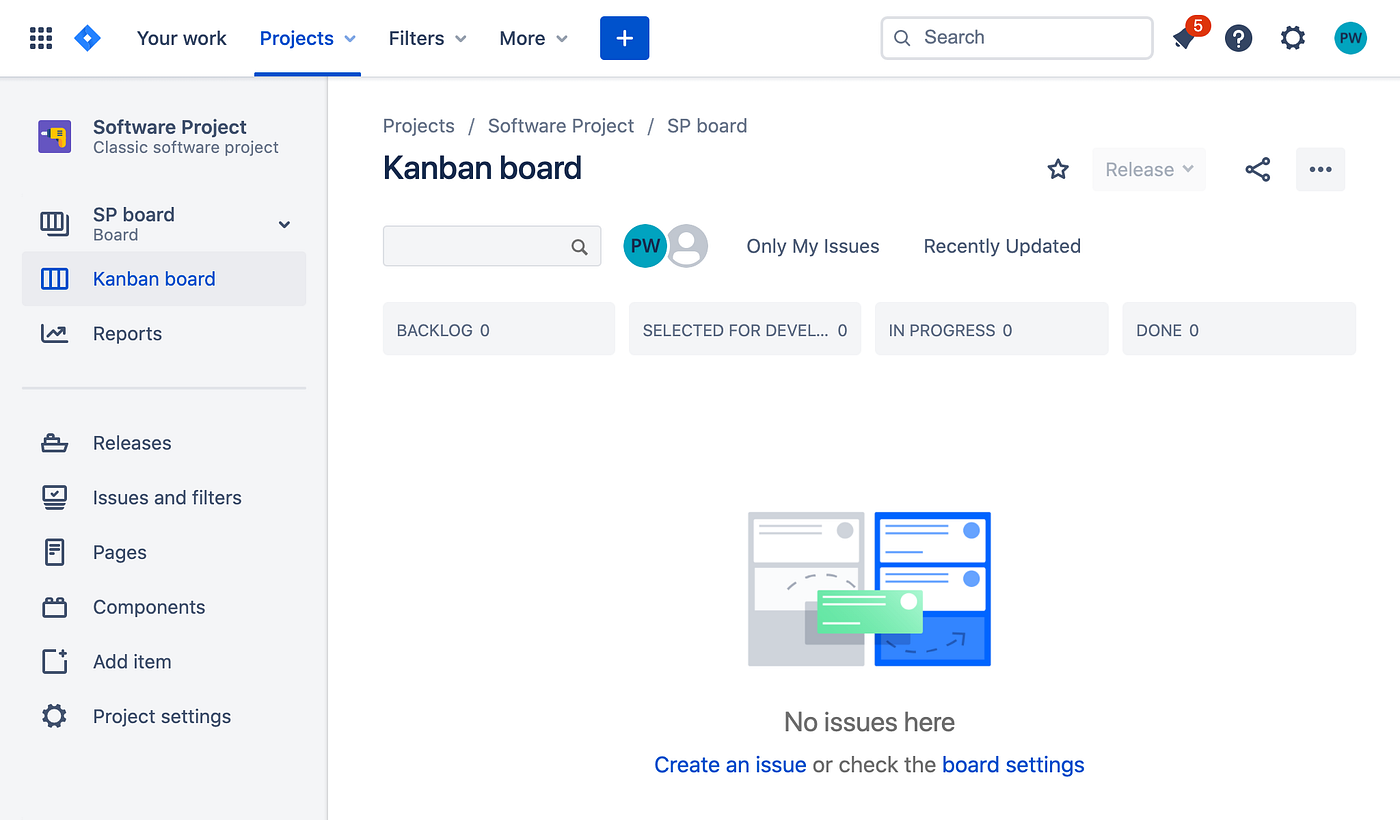Filter by unassigned grey avatar
The height and width of the screenshot is (820, 1400).
(687, 246)
